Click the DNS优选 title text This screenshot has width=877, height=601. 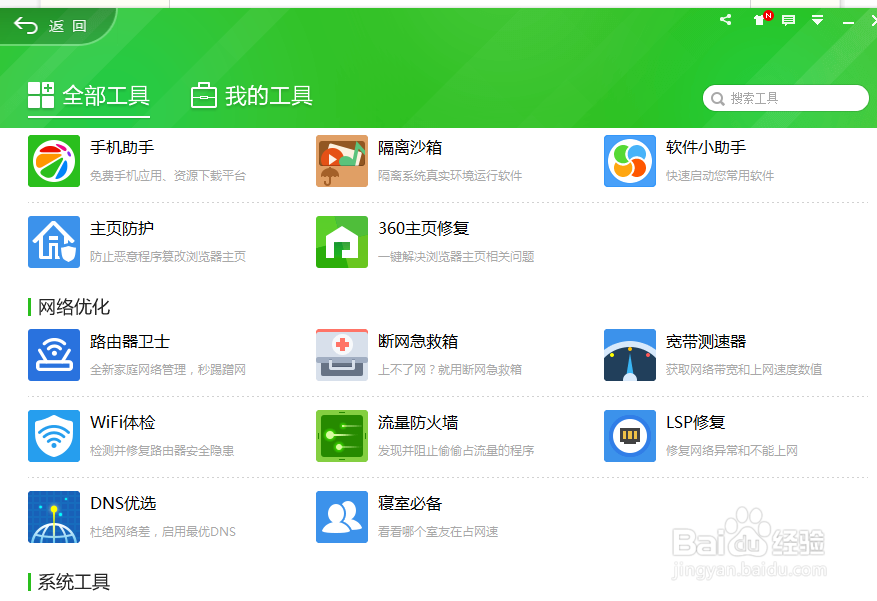123,504
